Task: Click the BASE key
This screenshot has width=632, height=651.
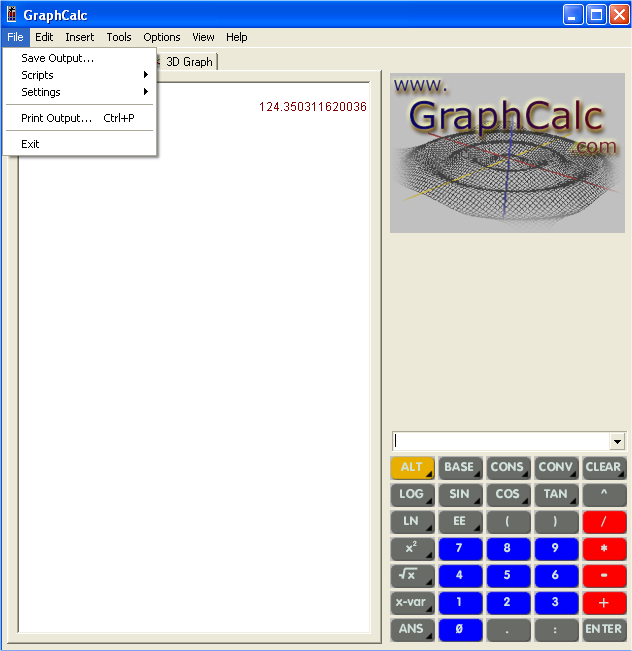Action: pyautogui.click(x=460, y=468)
